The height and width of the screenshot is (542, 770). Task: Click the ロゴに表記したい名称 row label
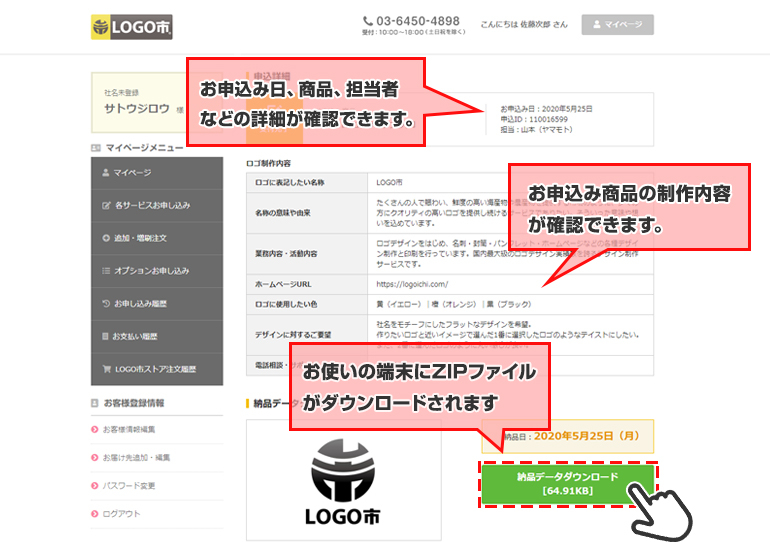tap(289, 183)
